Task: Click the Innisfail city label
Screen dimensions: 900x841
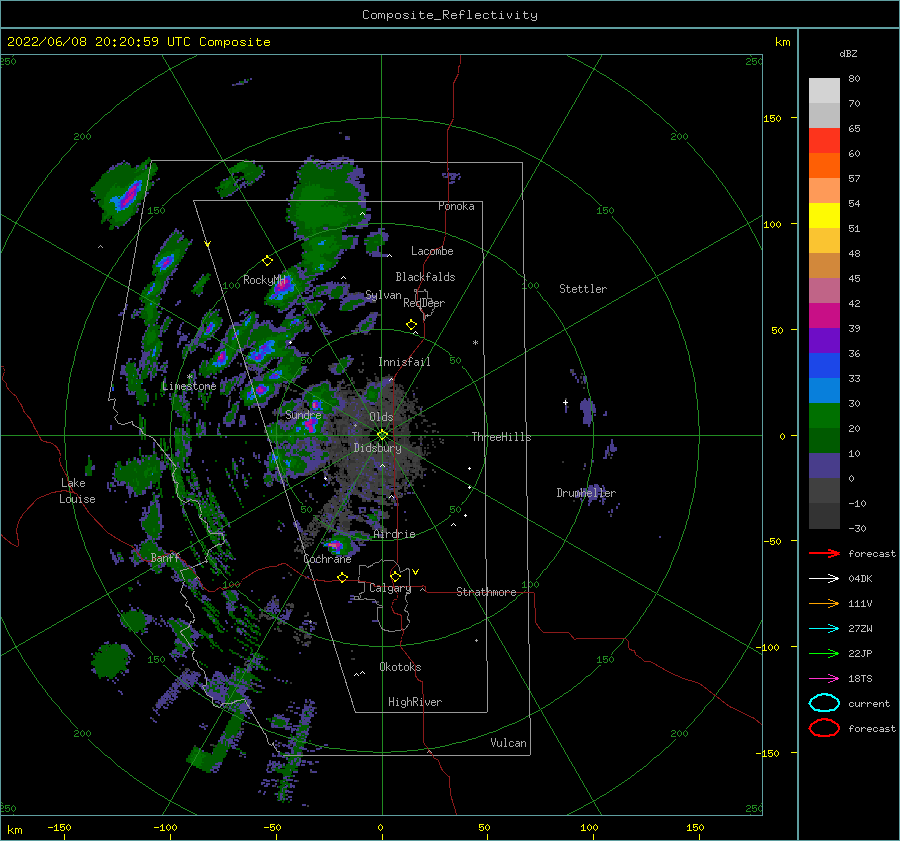Action: pos(404,362)
